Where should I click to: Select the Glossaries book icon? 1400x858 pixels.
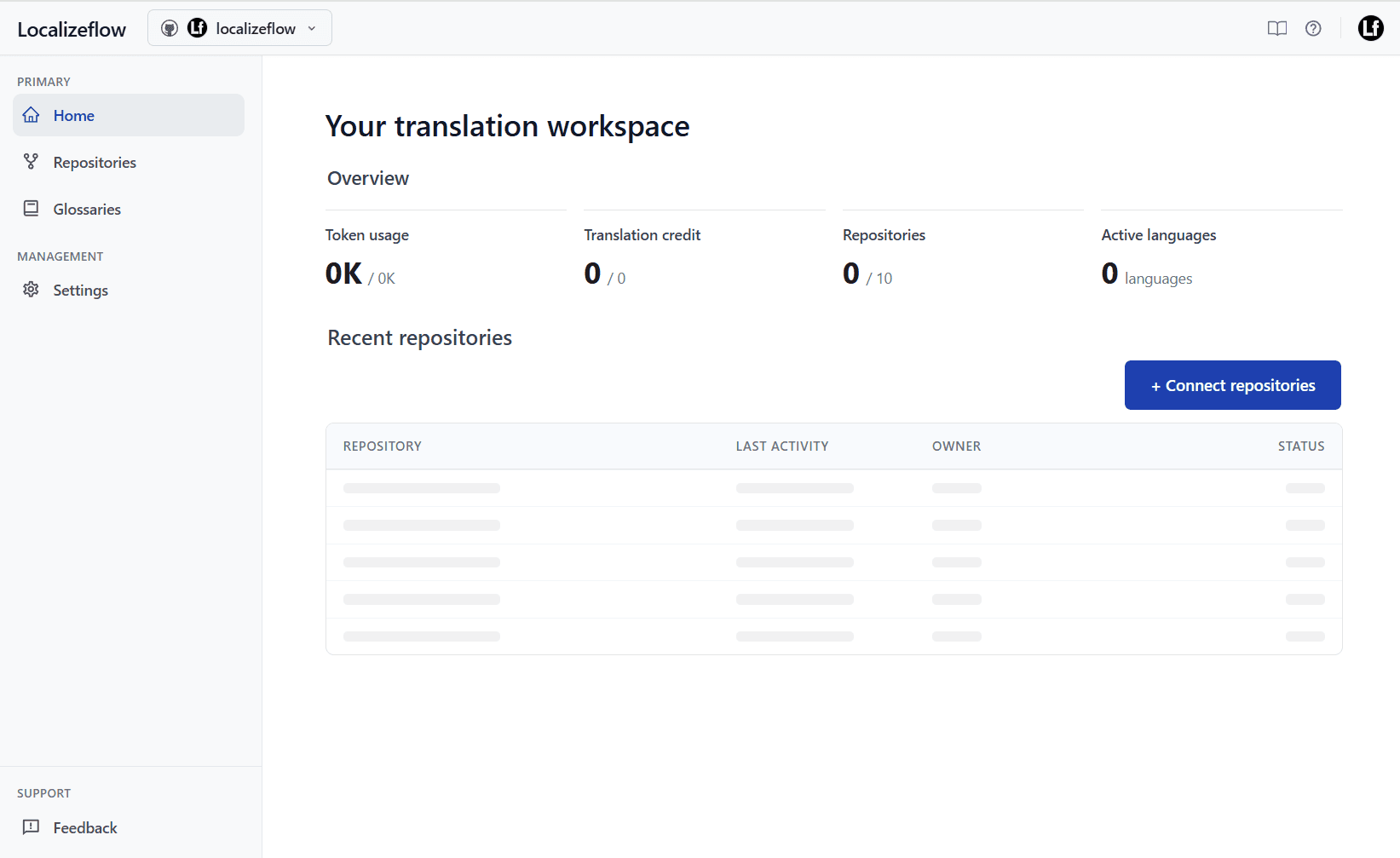tap(31, 208)
